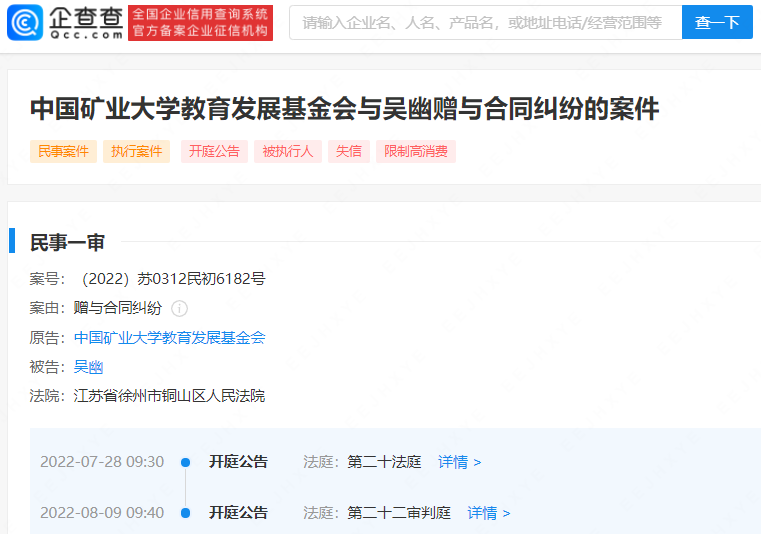The width and height of the screenshot is (761, 534).
Task: Select the 执行案件 tag
Action: 136,151
